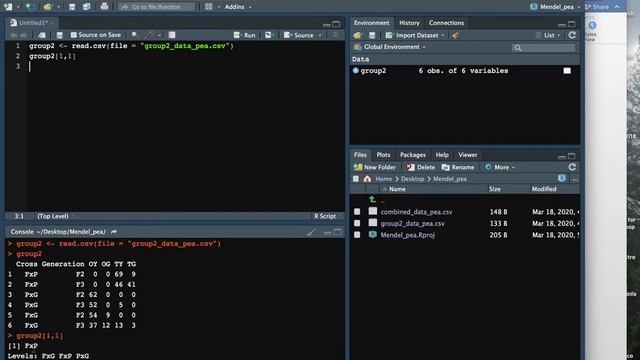Click the Workspace panes grid icon
The width and height of the screenshot is (640, 360).
point(209,7)
